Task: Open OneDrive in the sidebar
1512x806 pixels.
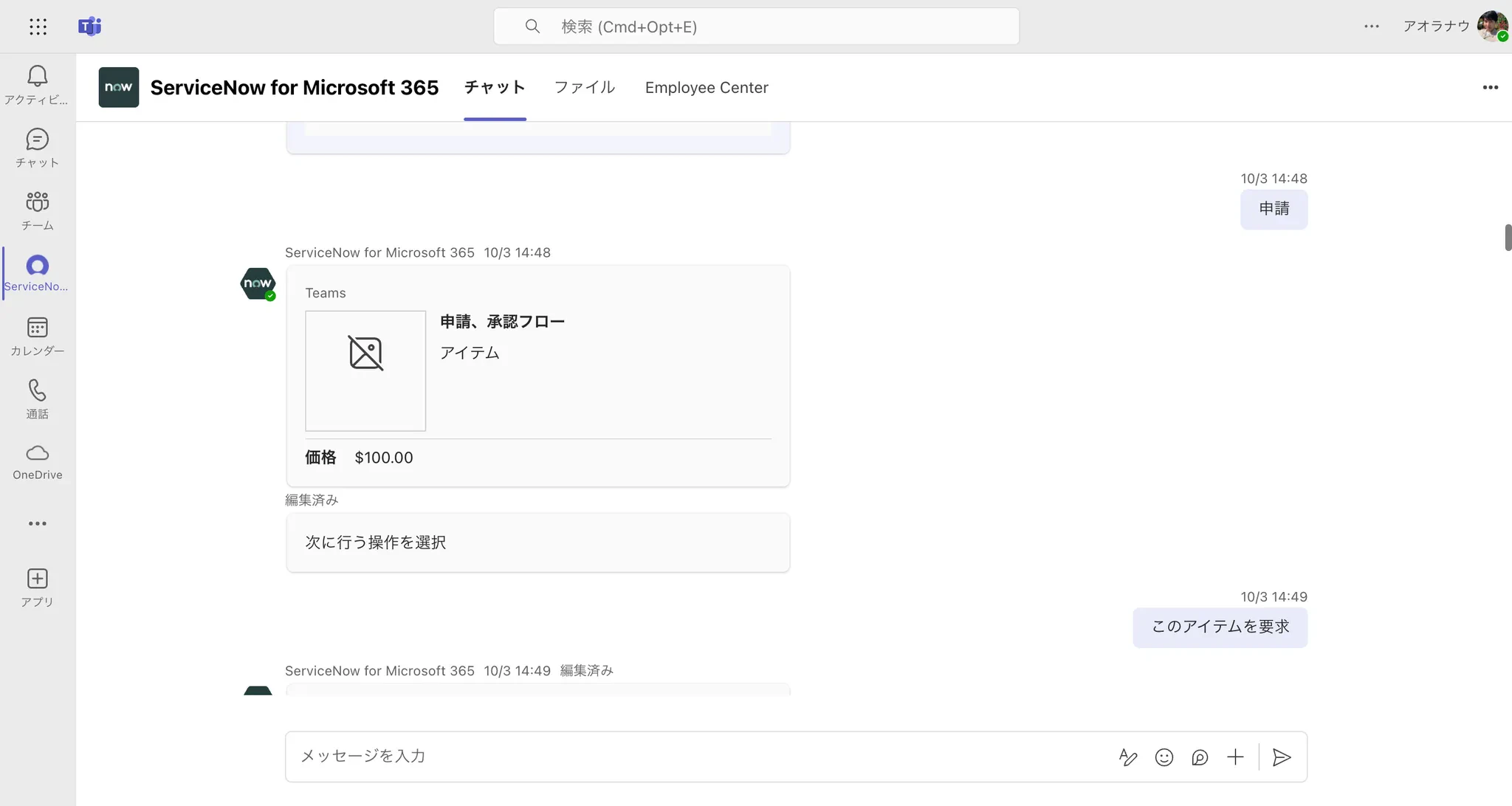Action: tap(38, 462)
